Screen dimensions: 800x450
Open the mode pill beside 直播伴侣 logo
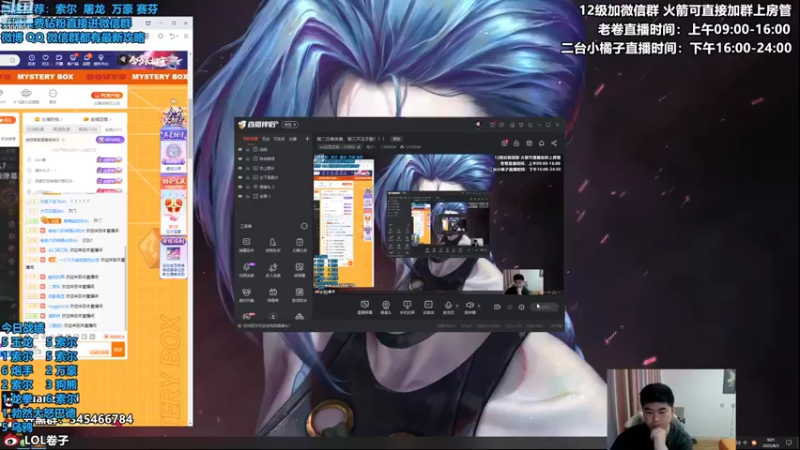coord(290,124)
